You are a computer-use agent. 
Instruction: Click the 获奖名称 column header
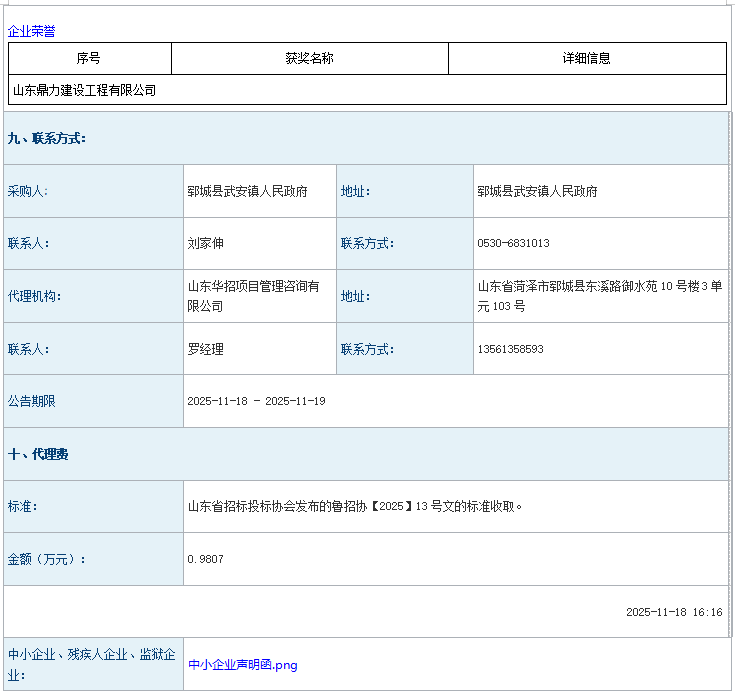tap(309, 58)
